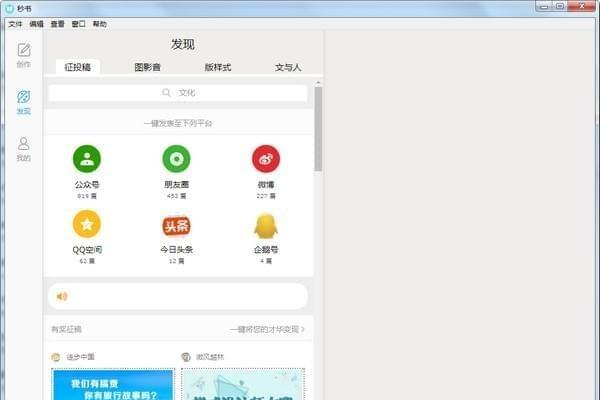Click the 有奖征稿 section heading

(67, 329)
